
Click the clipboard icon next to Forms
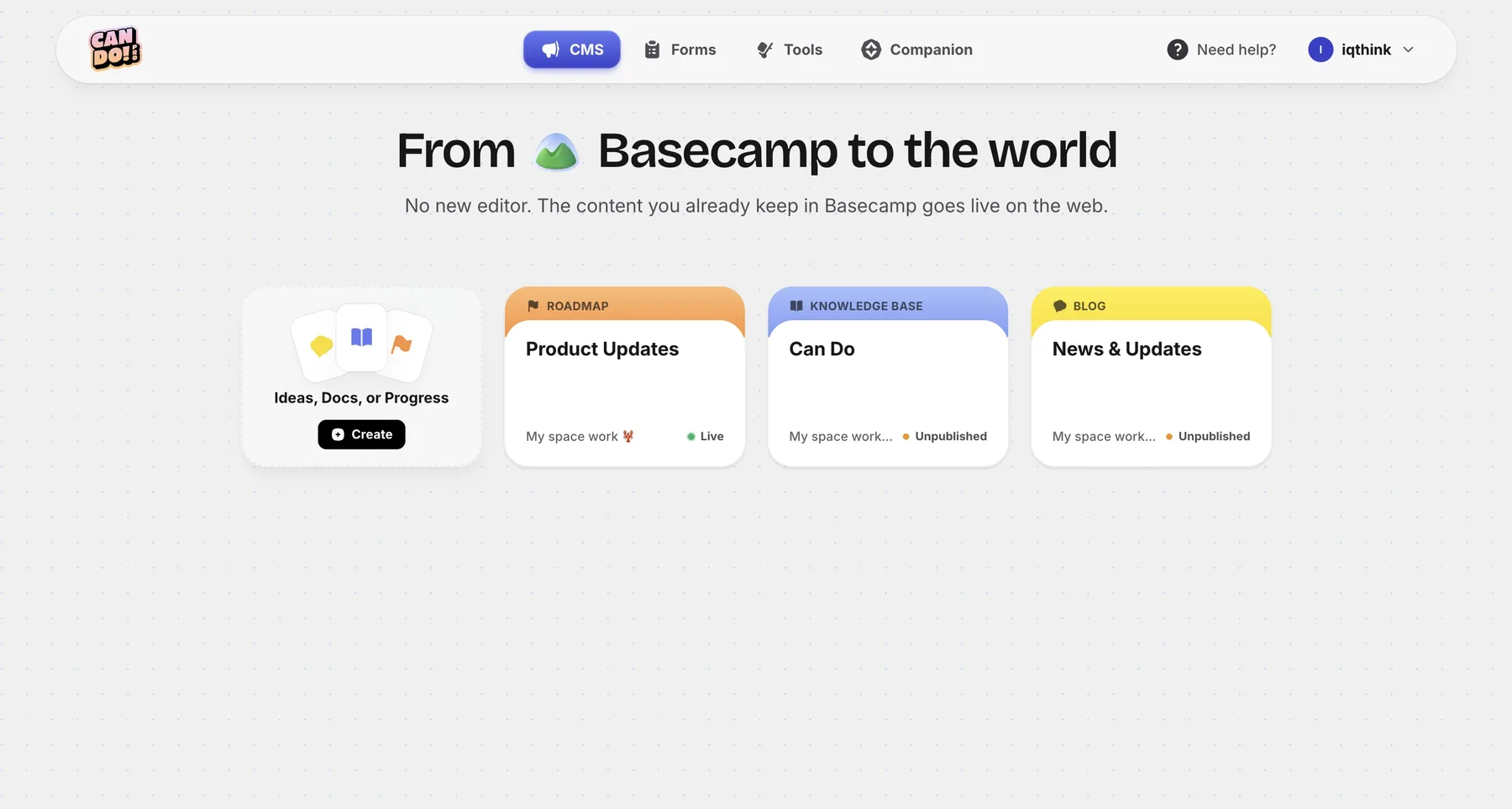tap(652, 50)
